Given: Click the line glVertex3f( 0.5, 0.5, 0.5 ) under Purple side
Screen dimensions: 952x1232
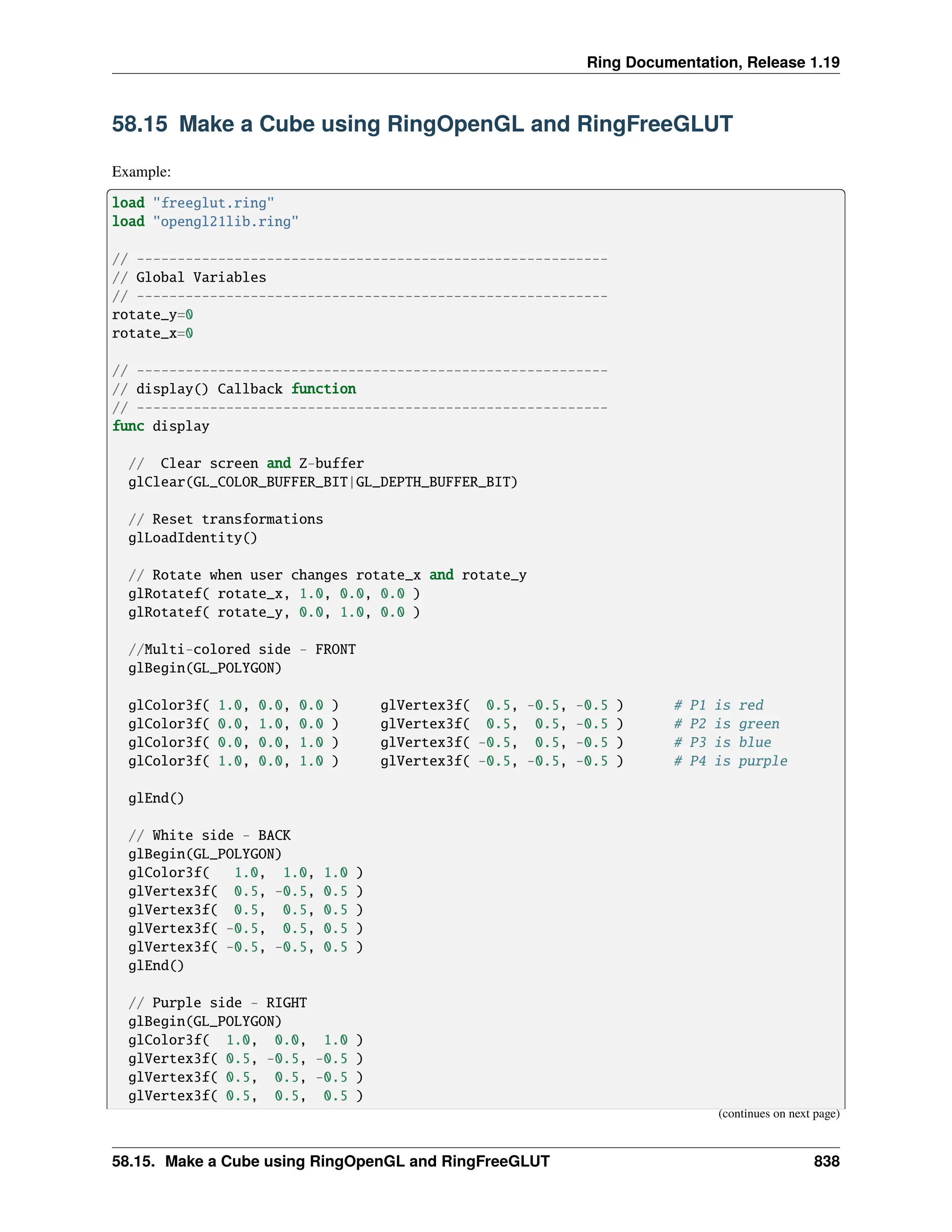Looking at the screenshot, I should point(246,1096).
